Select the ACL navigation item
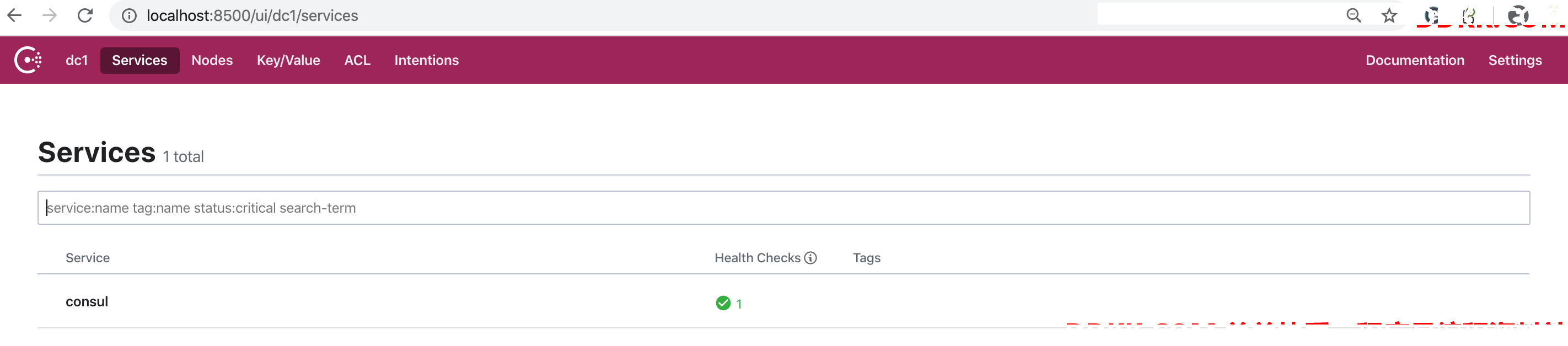The height and width of the screenshot is (346, 1568). pyautogui.click(x=357, y=60)
